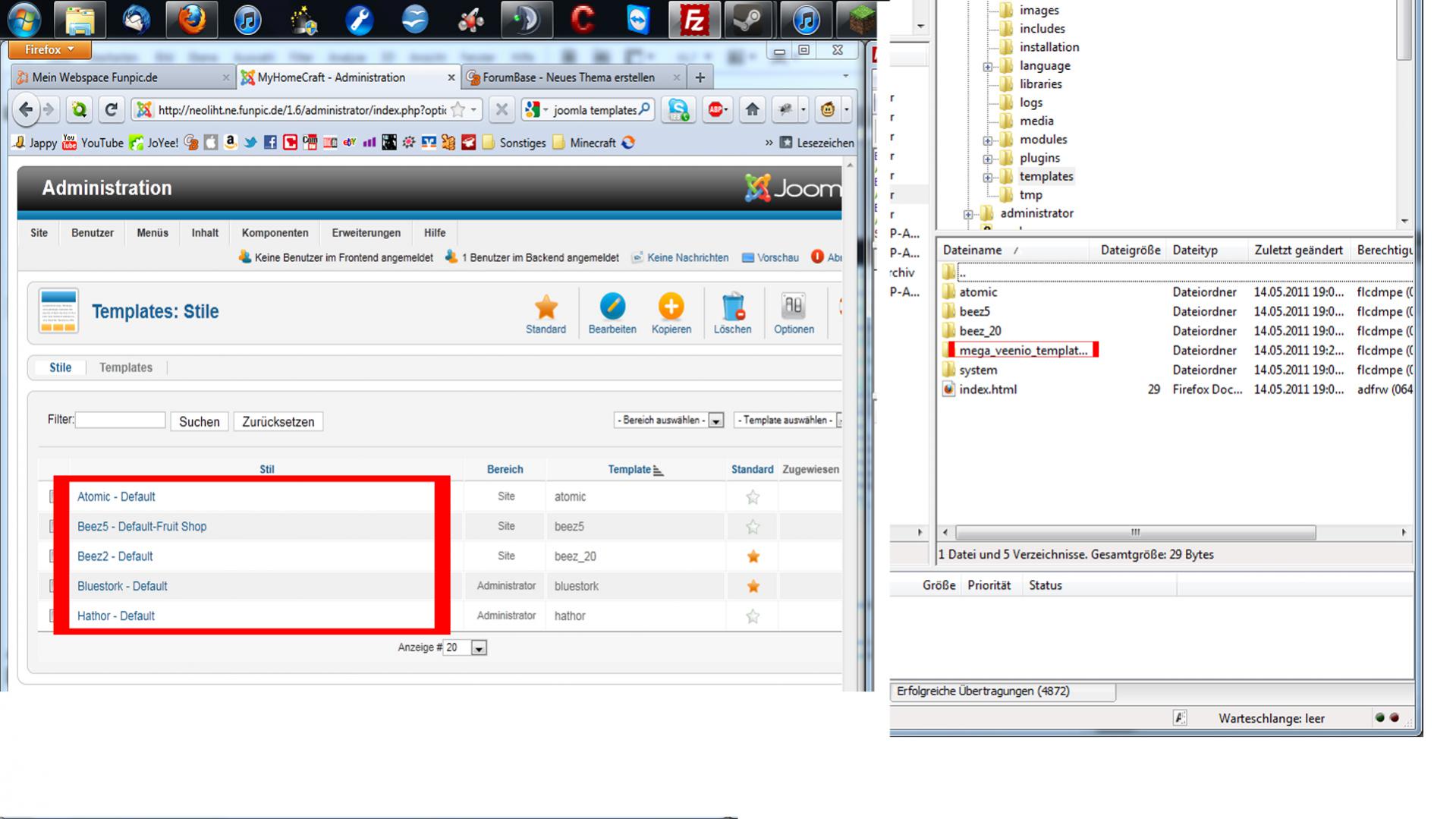Go forward one page in Firefox
Image resolution: width=1456 pixels, height=819 pixels.
point(49,110)
